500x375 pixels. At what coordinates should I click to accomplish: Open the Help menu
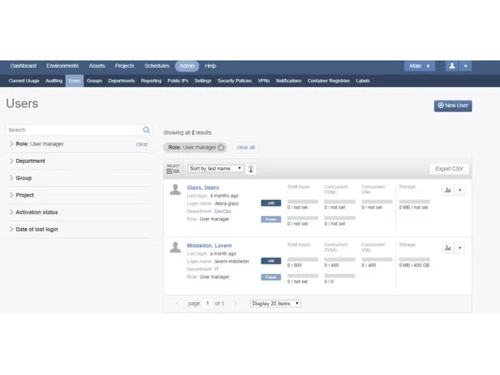210,66
